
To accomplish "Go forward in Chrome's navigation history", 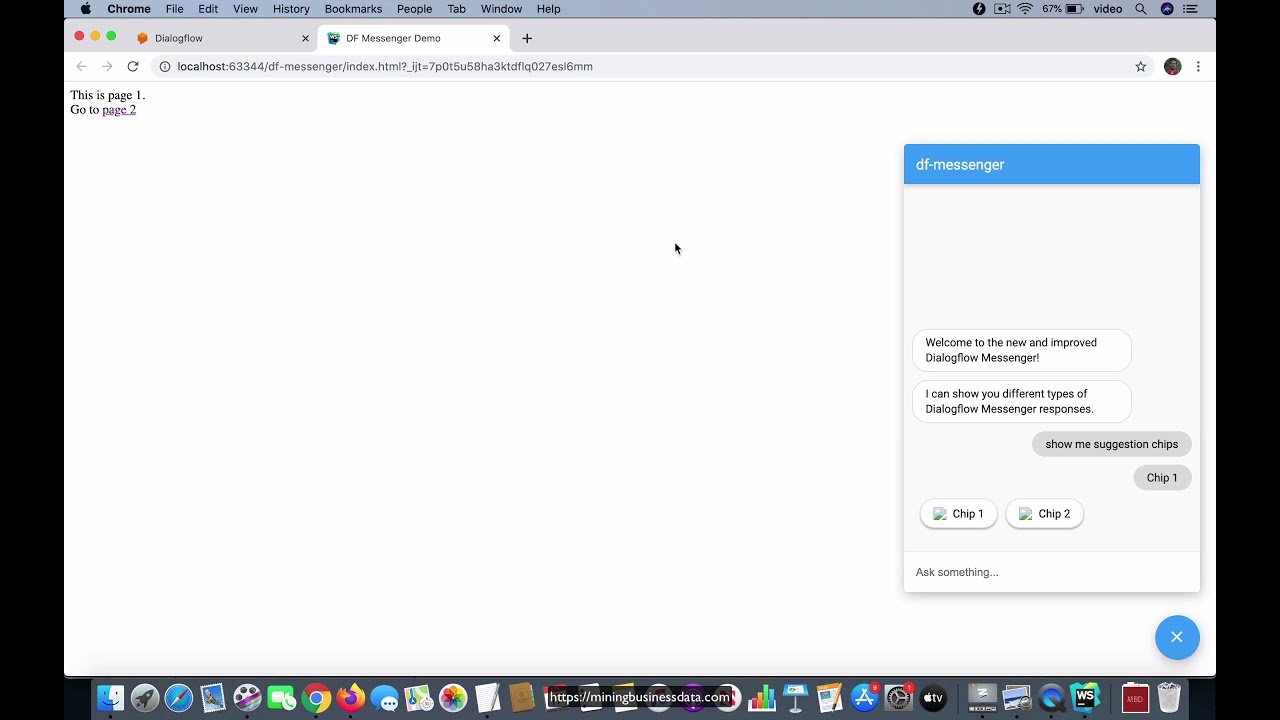I will tap(107, 66).
